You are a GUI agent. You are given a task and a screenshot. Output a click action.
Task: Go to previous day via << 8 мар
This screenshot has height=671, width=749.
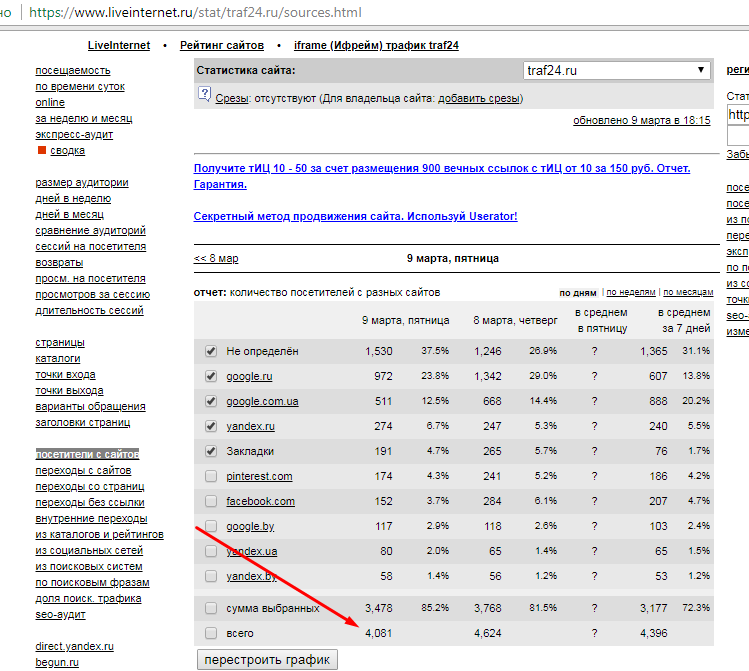point(216,258)
